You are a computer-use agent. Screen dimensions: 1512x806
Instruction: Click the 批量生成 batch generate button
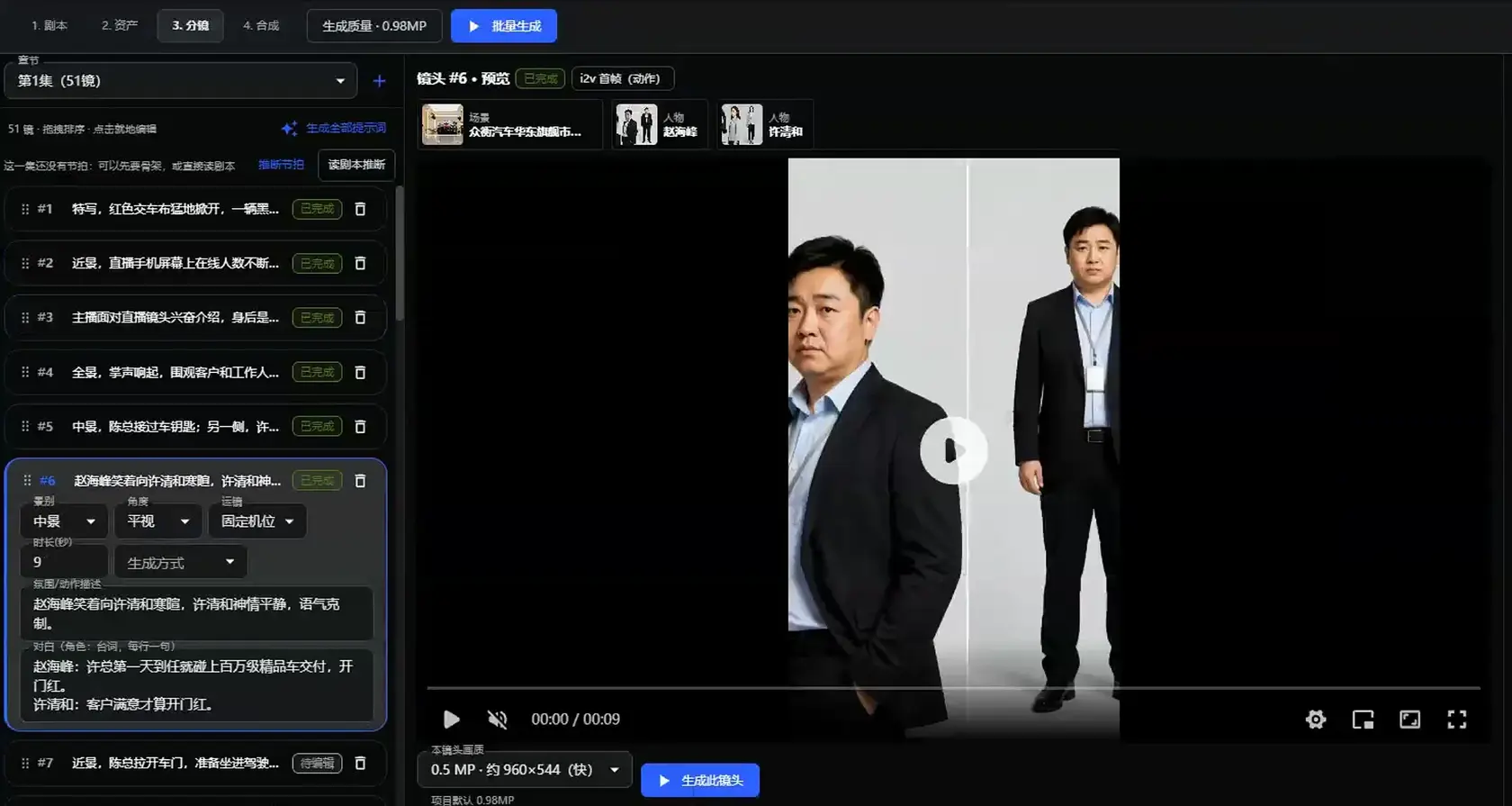[x=504, y=26]
